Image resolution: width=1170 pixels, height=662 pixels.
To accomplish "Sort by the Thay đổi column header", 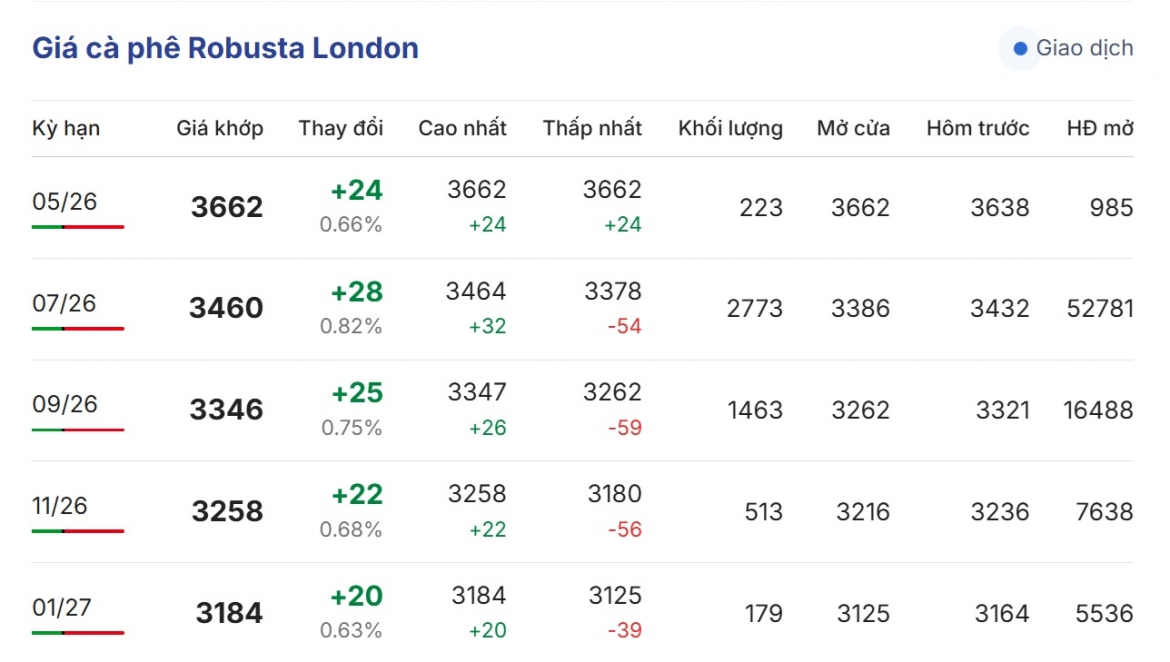I will click(341, 128).
